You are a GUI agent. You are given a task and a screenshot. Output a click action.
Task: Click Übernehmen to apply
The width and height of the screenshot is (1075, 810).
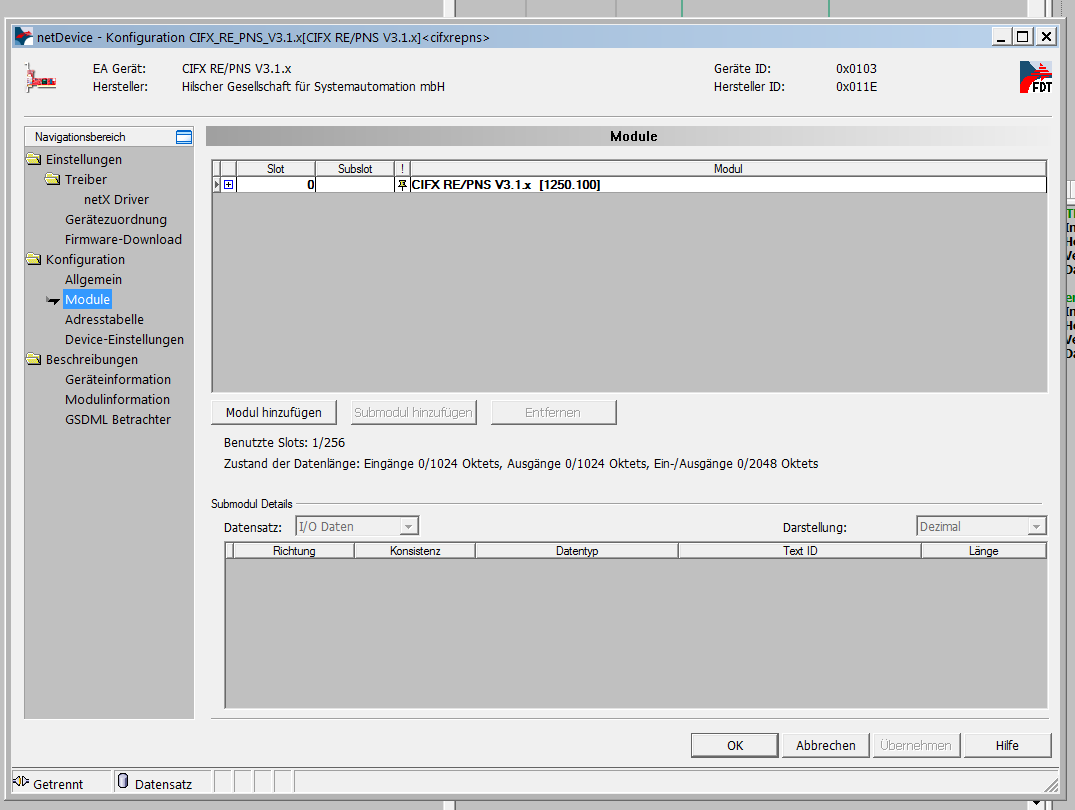click(x=916, y=746)
